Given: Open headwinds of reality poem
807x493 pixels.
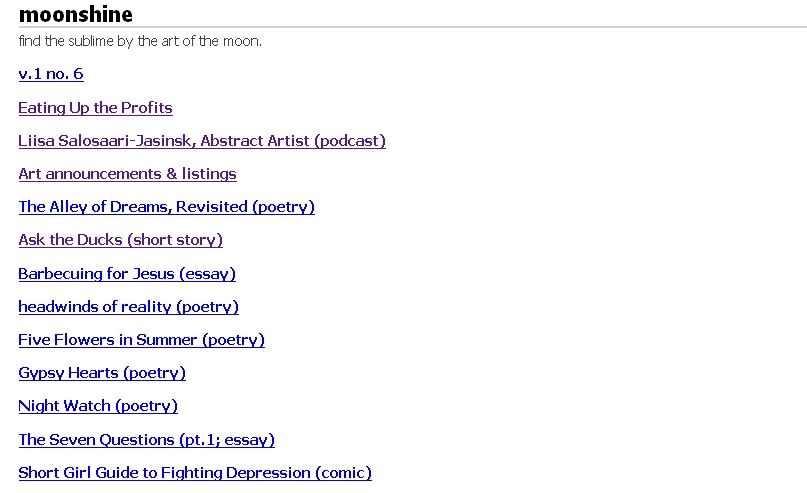Looking at the screenshot, I should pyautogui.click(x=128, y=307).
